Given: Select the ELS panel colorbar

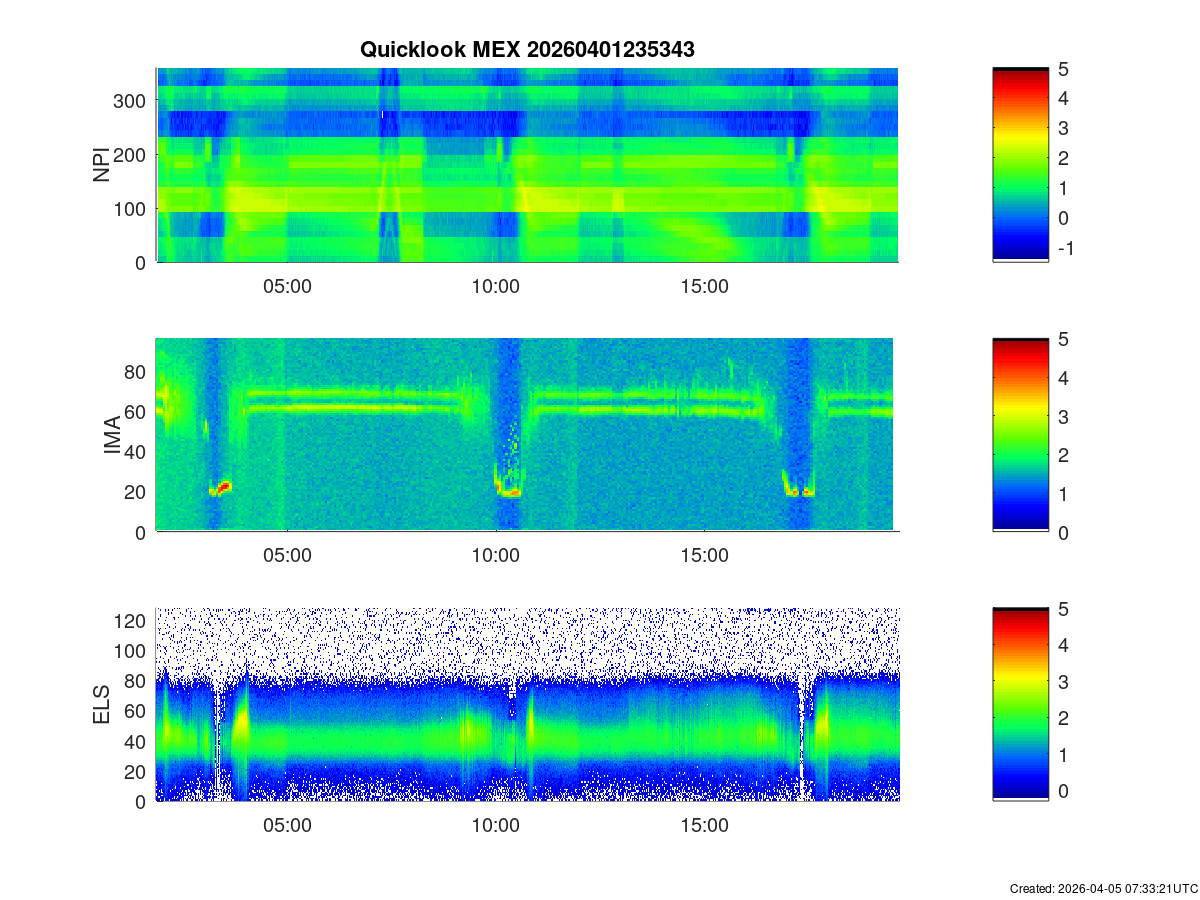Looking at the screenshot, I should [1020, 704].
